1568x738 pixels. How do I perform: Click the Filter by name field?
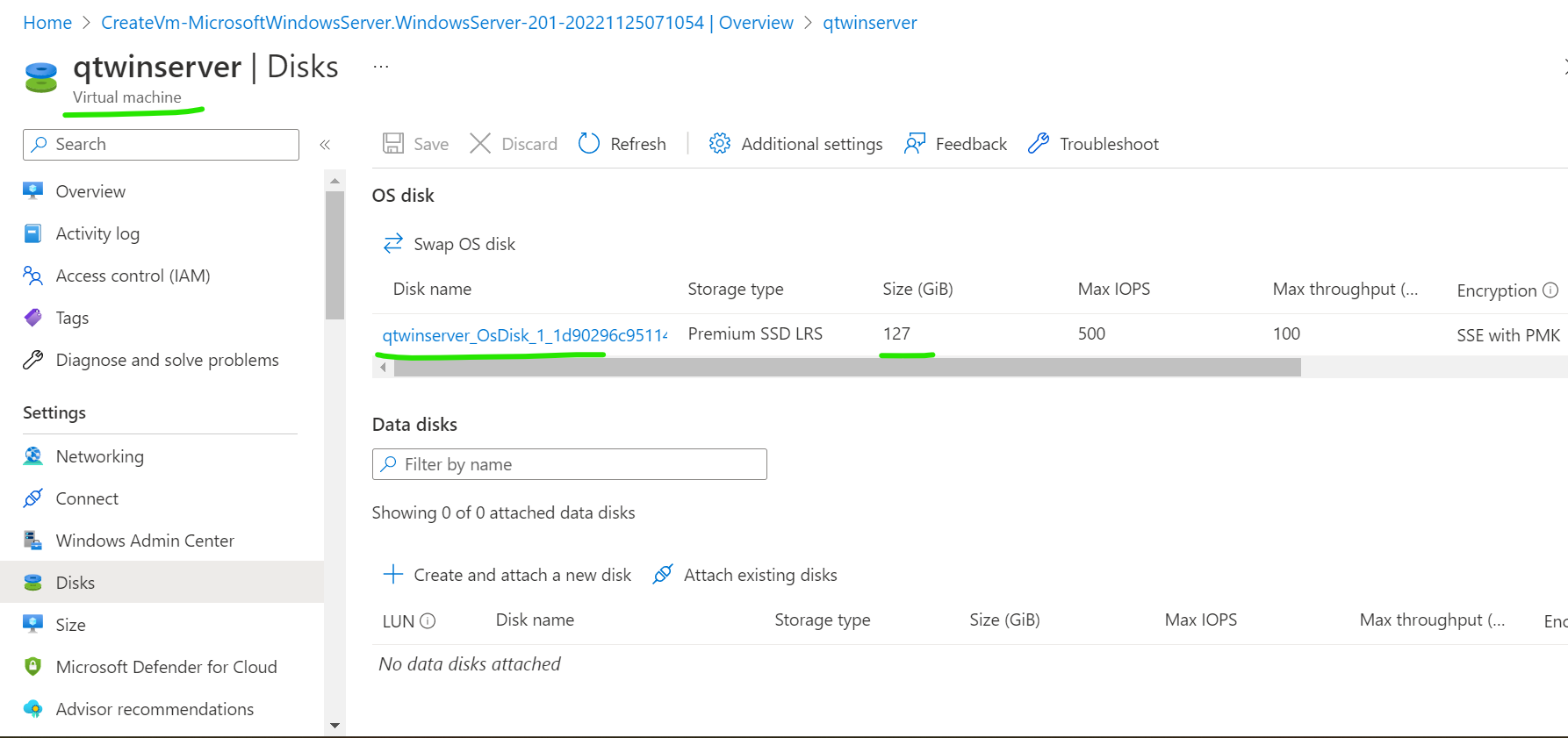[570, 464]
